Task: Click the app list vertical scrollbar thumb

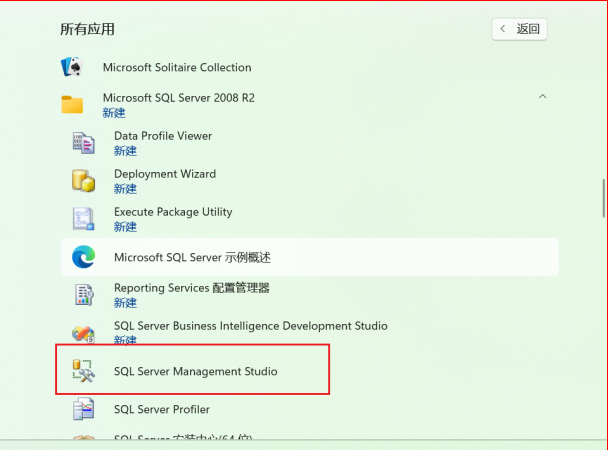Action: pos(603,198)
